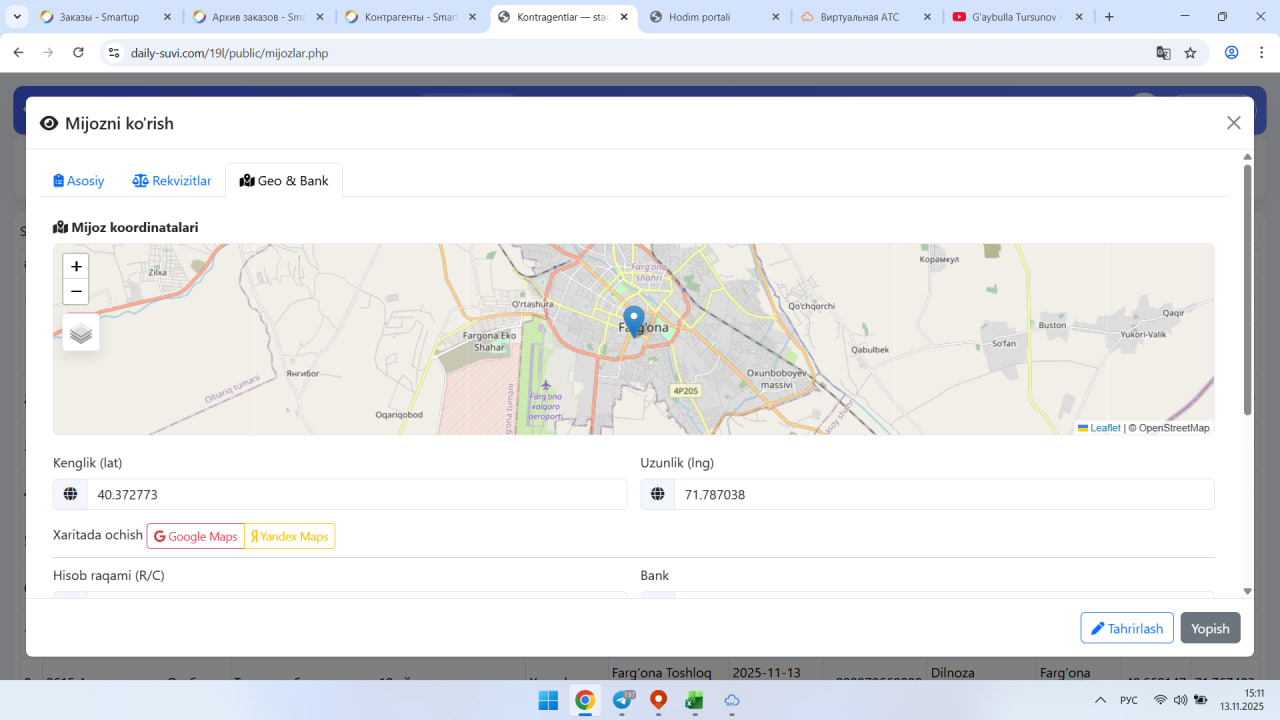This screenshot has width=1280, height=720.
Task: Switch to the Asosiy tab
Action: point(79,181)
